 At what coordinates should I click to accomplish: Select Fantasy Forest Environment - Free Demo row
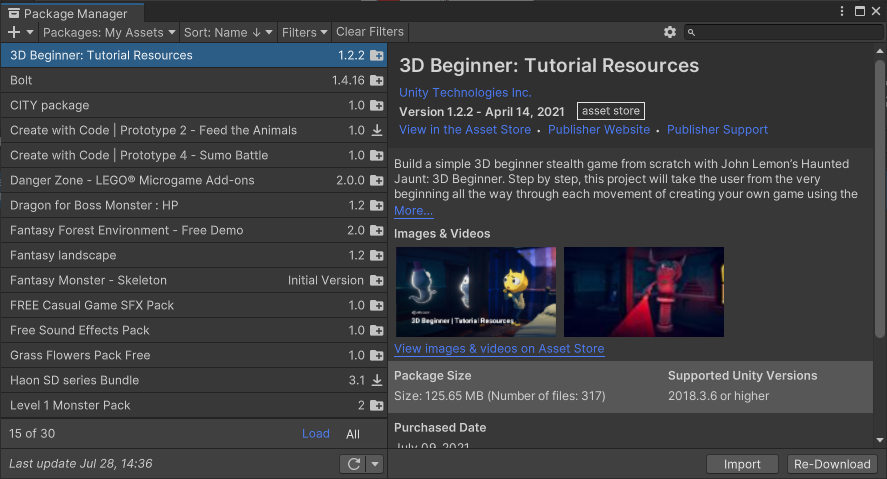[193, 230]
